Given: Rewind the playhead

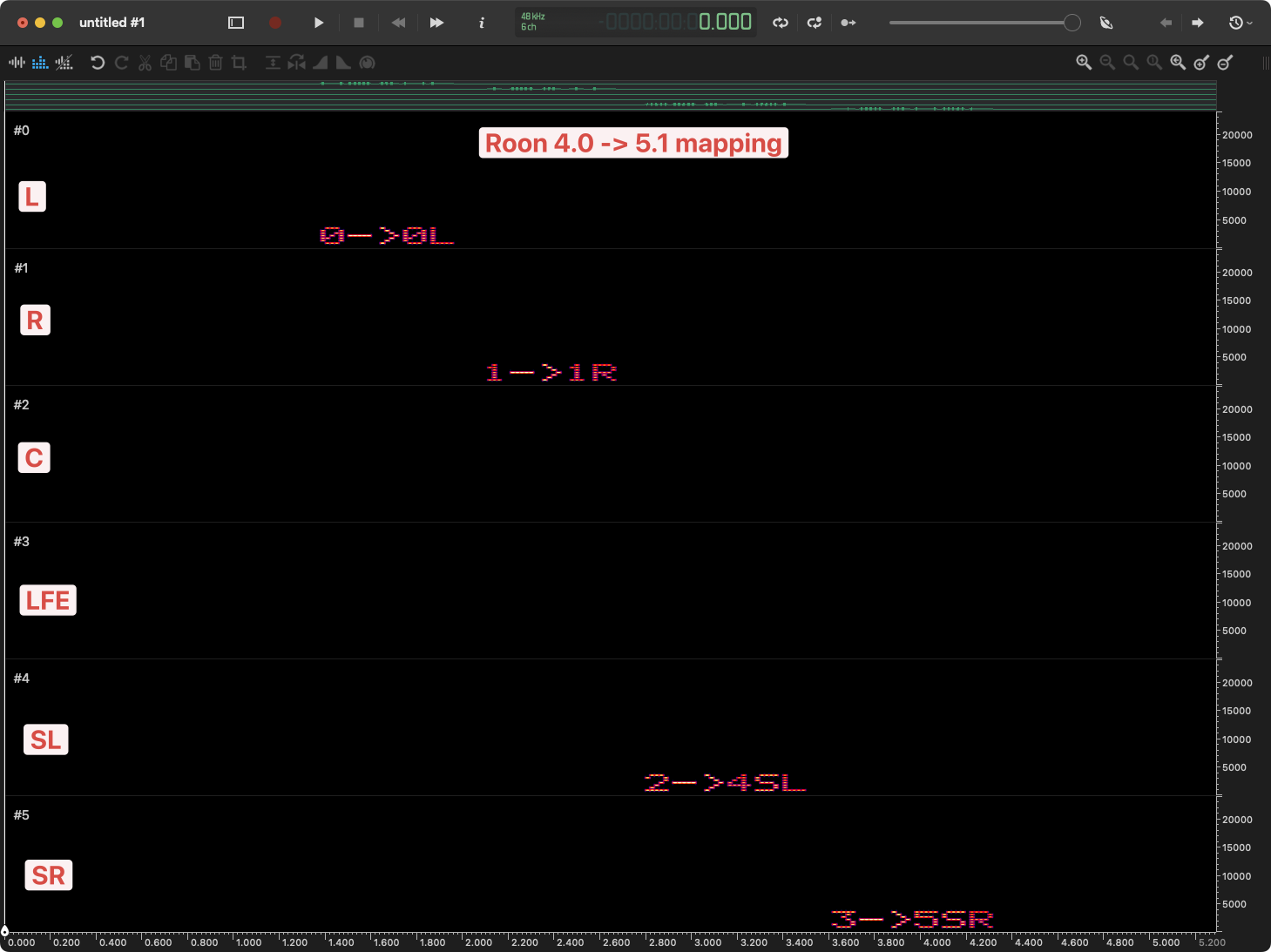Looking at the screenshot, I should [x=398, y=23].
